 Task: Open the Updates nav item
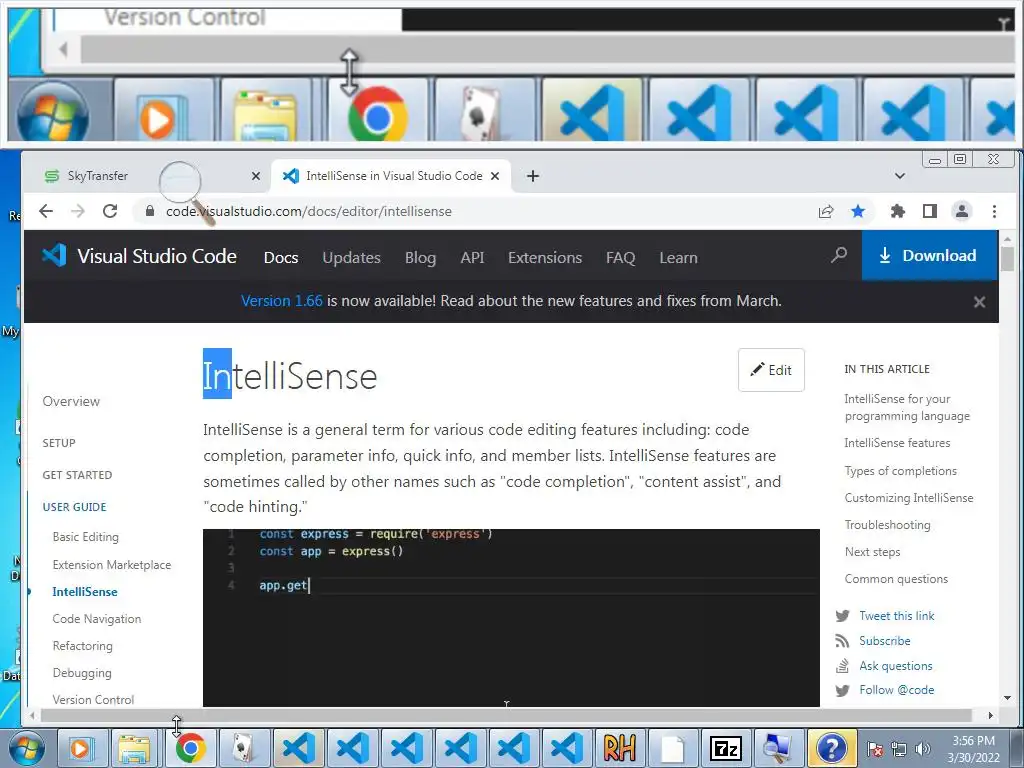point(351,257)
